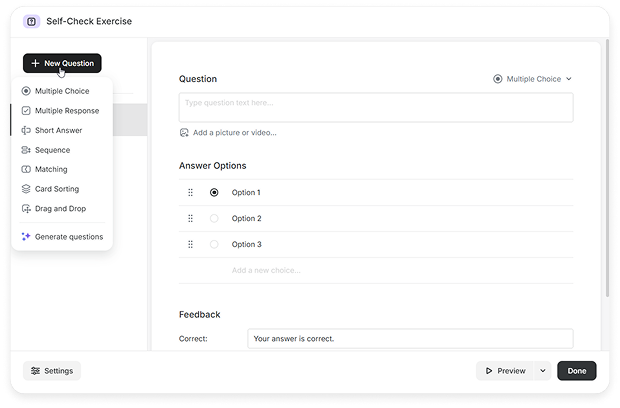
Task: Click drag handle icon for Option 2
Action: [x=190, y=218]
